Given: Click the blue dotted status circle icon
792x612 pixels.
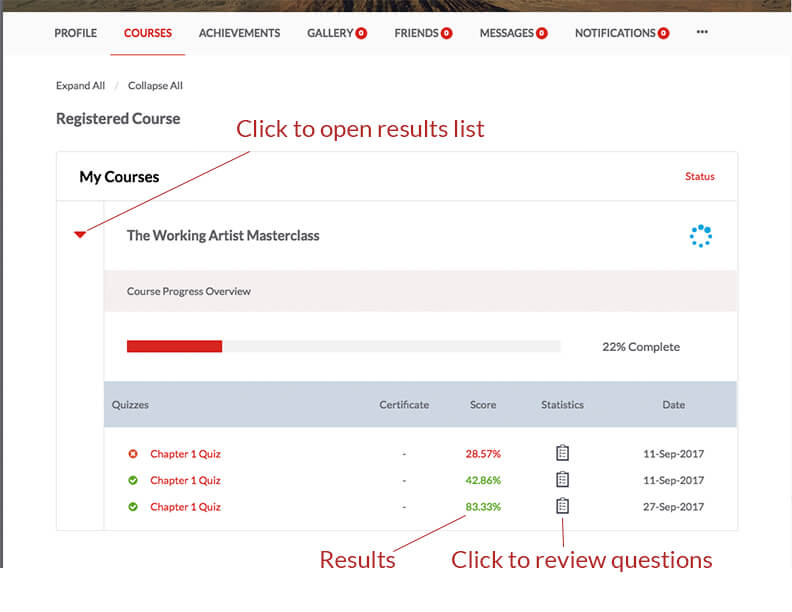Looking at the screenshot, I should (700, 236).
